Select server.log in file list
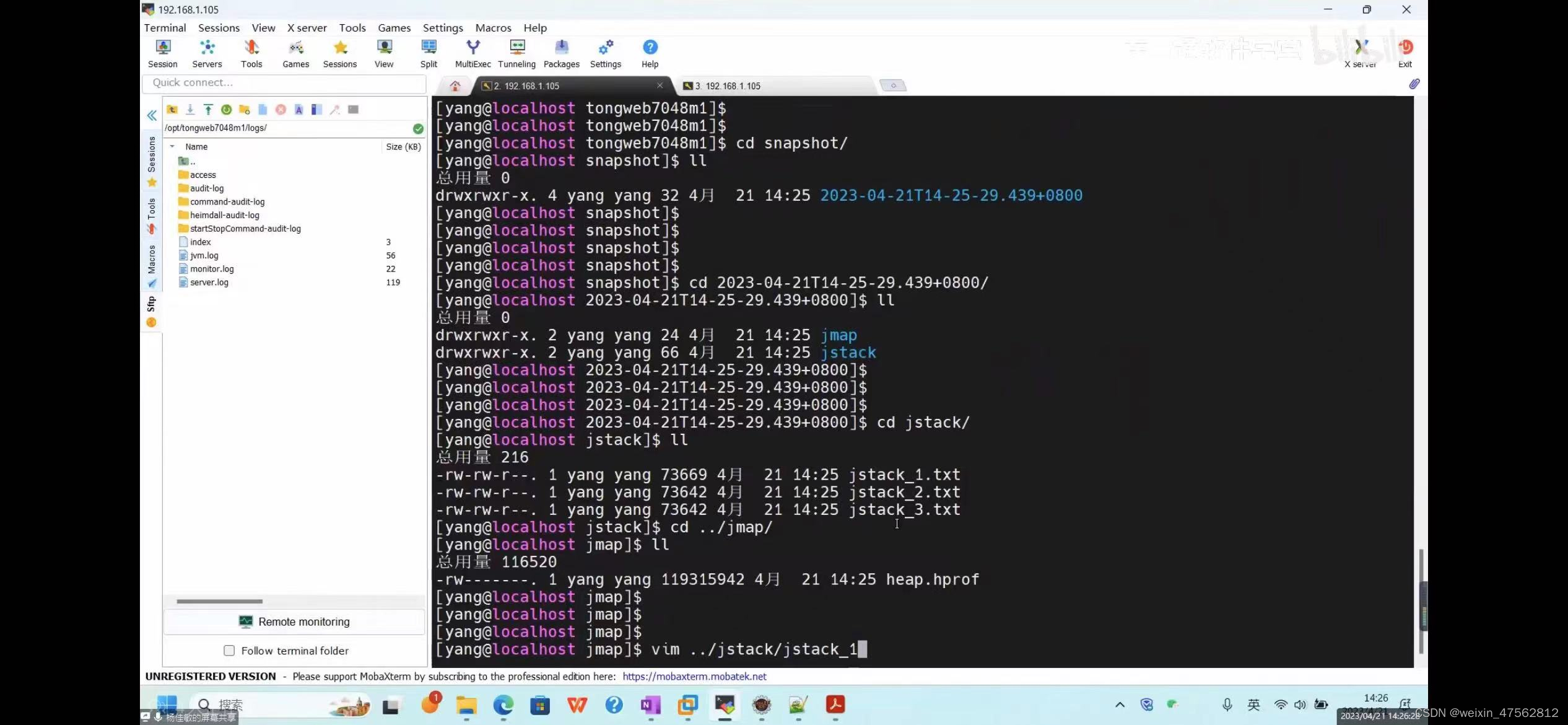This screenshot has height=725, width=1568. coord(209,283)
